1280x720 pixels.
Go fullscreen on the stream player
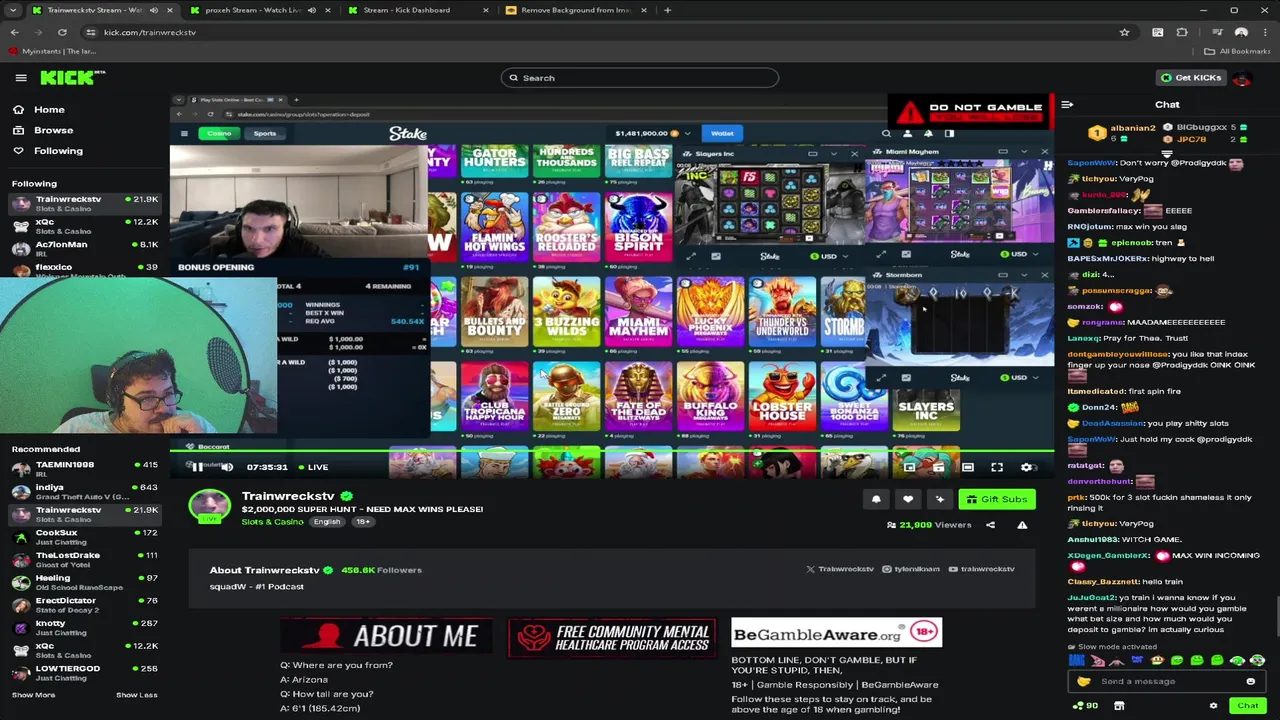pyautogui.click(x=997, y=467)
